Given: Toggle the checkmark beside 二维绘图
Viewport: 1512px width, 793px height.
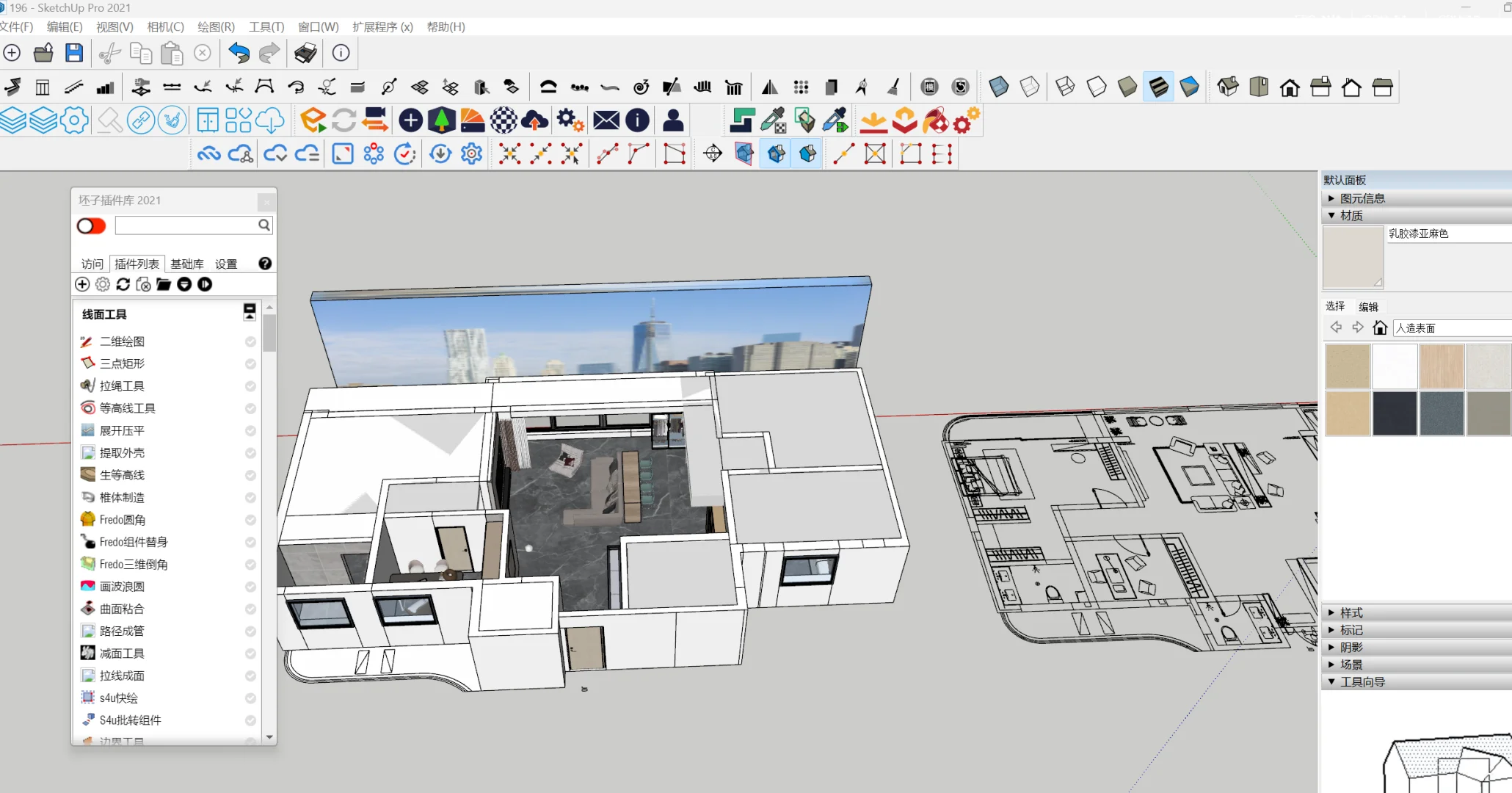Looking at the screenshot, I should tap(250, 341).
